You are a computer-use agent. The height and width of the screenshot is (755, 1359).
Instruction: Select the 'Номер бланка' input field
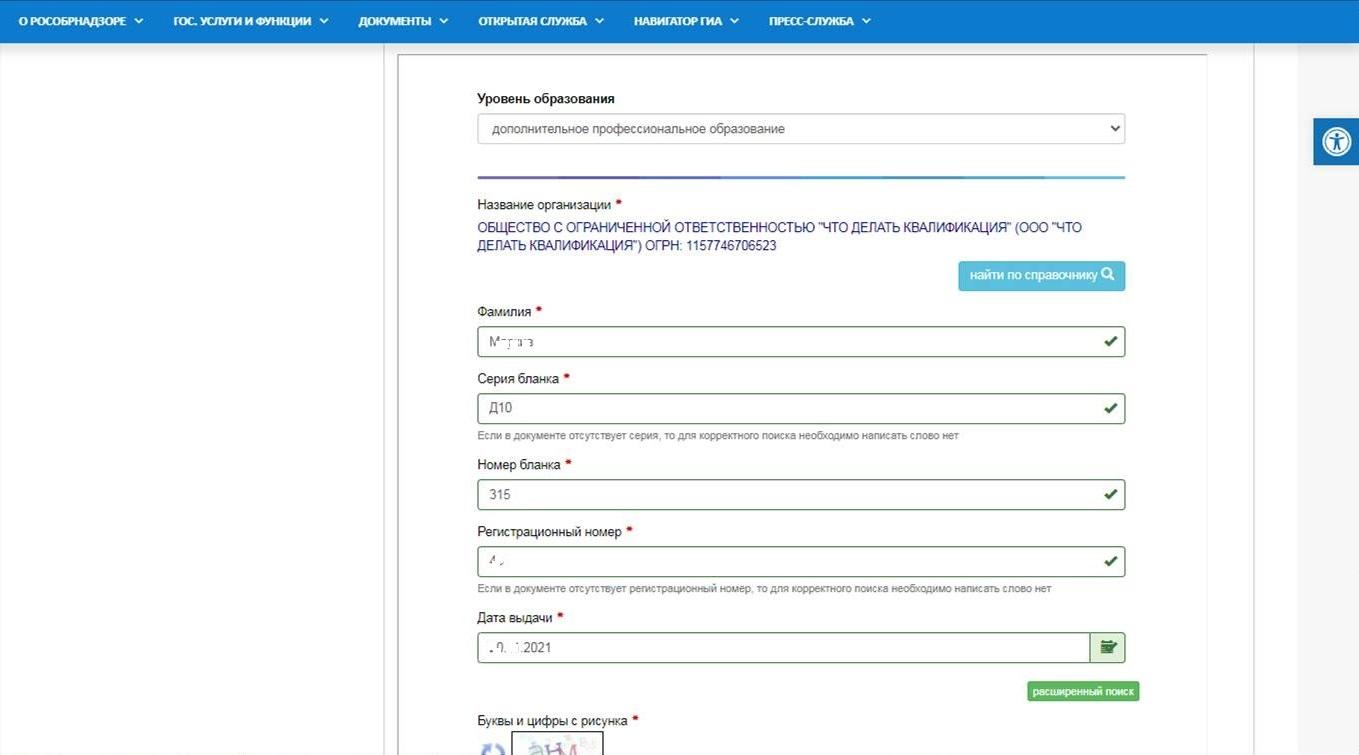790,495
